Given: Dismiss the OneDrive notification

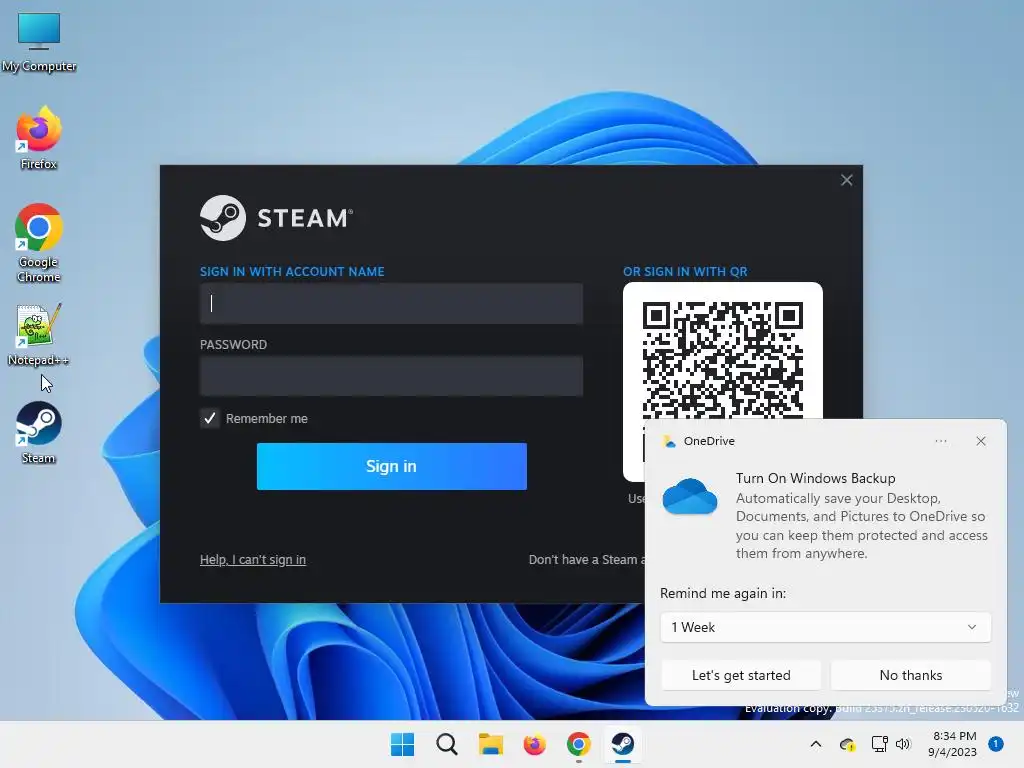Looking at the screenshot, I should pyautogui.click(x=981, y=441).
